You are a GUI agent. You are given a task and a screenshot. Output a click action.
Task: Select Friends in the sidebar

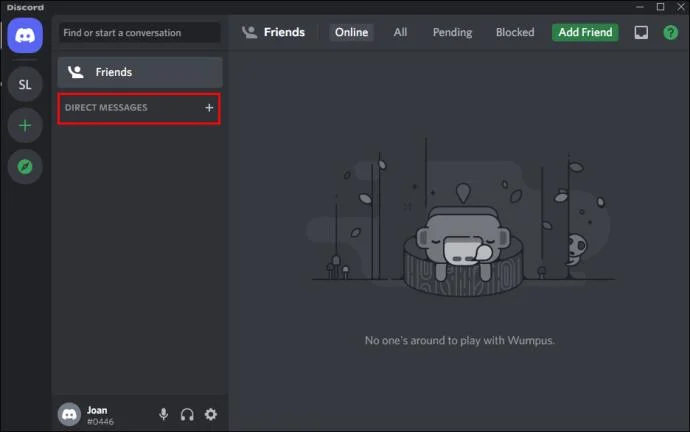click(140, 72)
